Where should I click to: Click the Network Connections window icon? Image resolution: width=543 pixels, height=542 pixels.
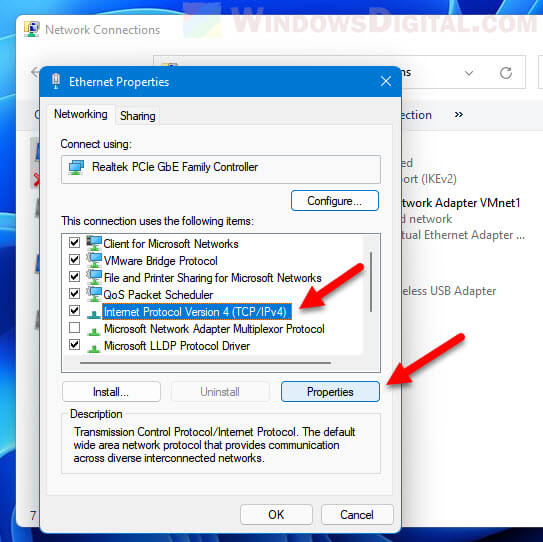tap(32, 29)
